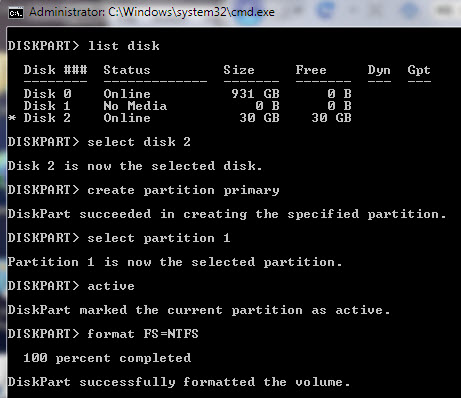Click the 'Disk ###' column header
The image size is (461, 398).
[x=55, y=70]
